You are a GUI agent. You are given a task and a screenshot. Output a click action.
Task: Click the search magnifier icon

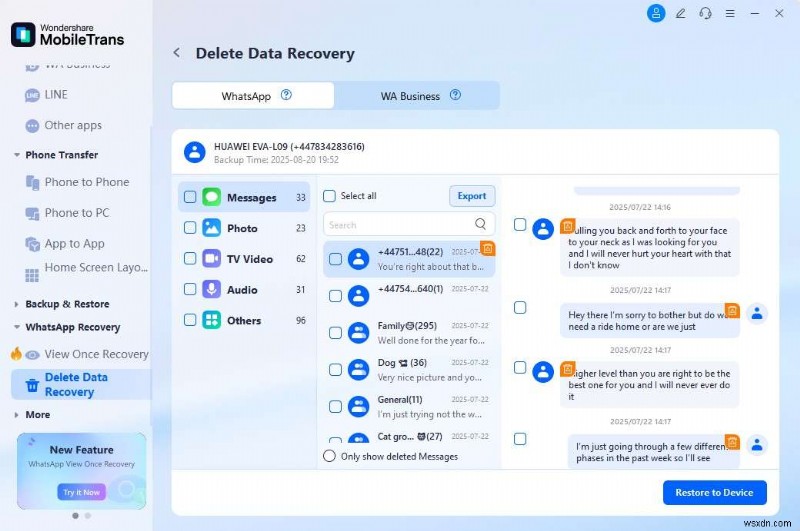tap(481, 224)
